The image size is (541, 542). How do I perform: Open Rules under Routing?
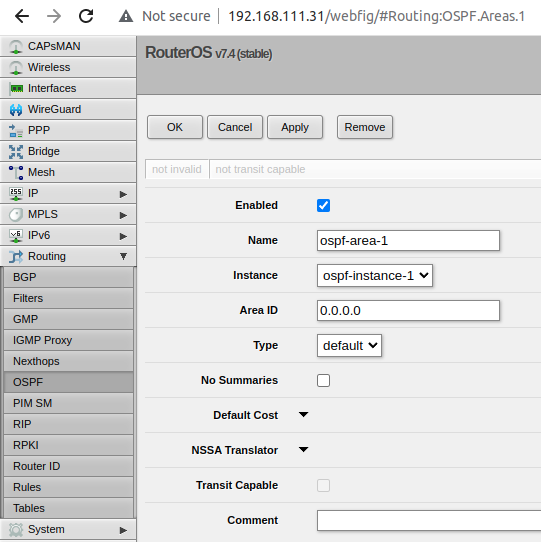point(68,487)
